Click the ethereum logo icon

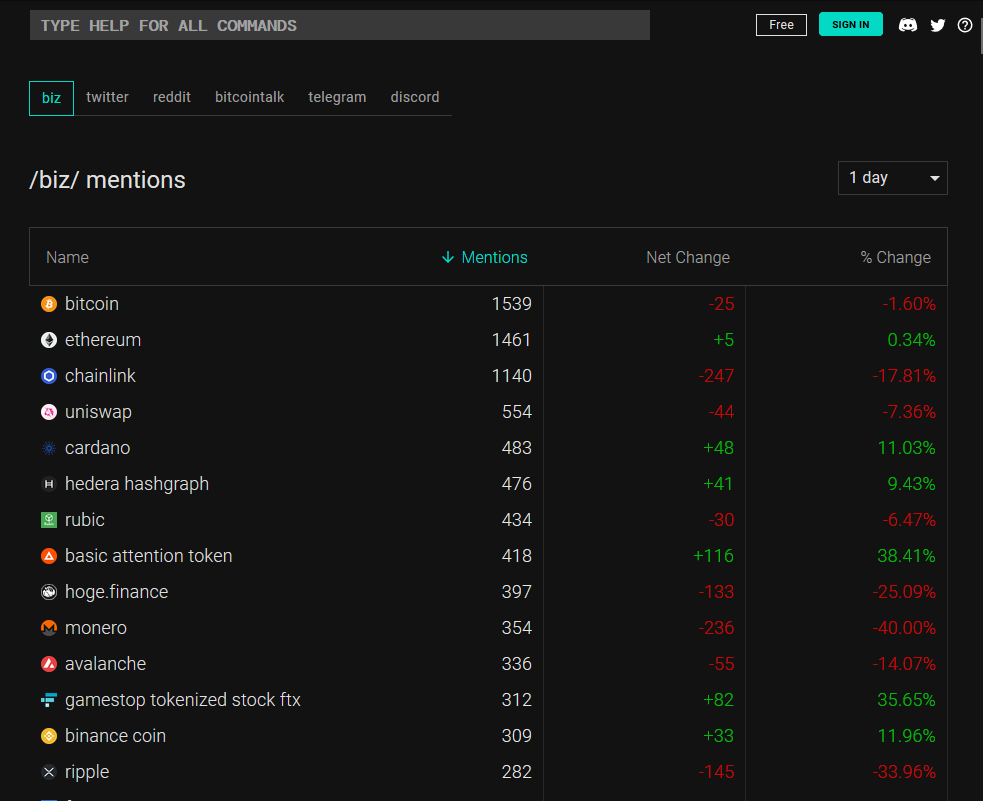coord(49,340)
